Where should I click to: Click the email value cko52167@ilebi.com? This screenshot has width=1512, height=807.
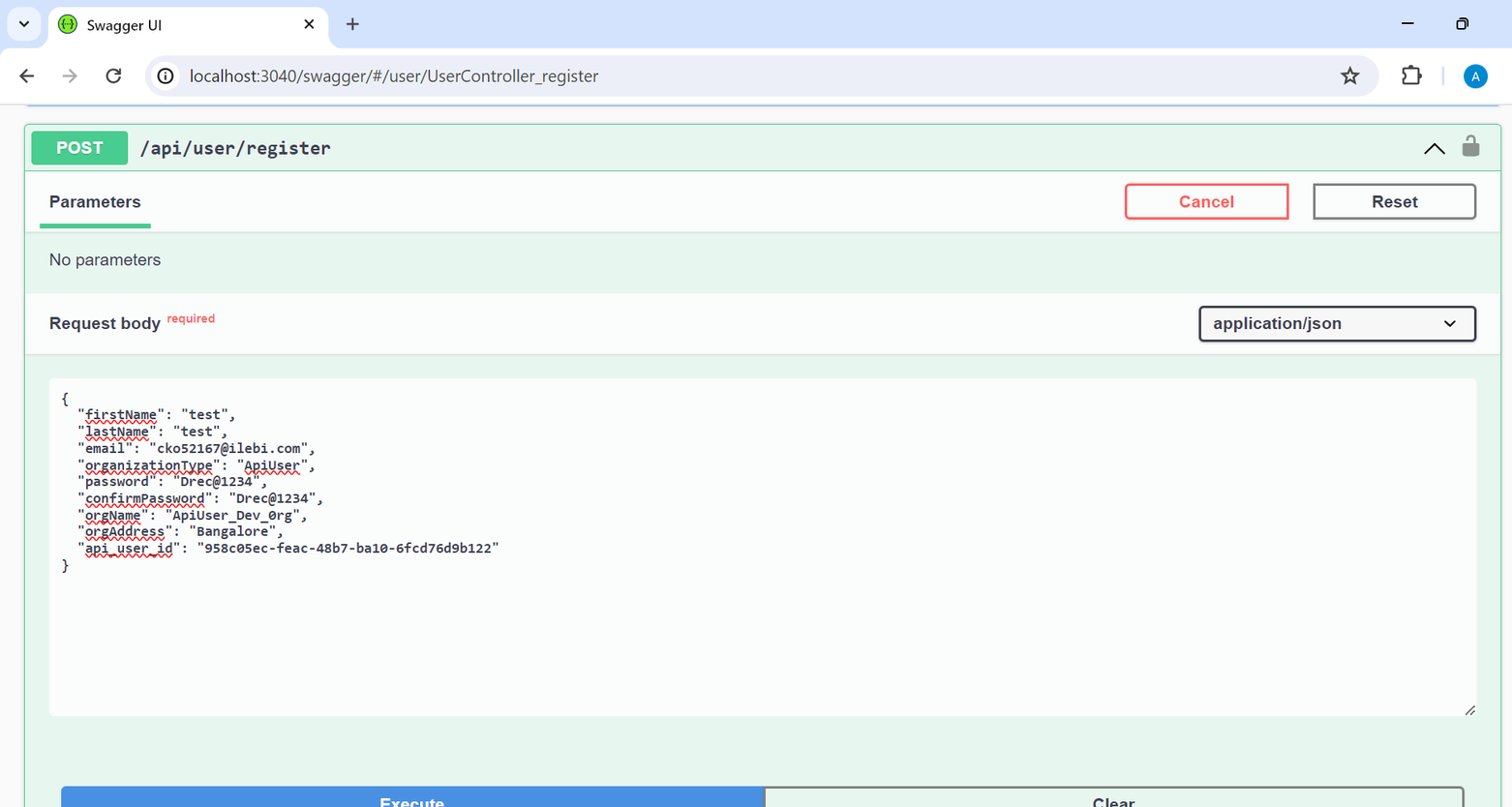pyautogui.click(x=228, y=448)
